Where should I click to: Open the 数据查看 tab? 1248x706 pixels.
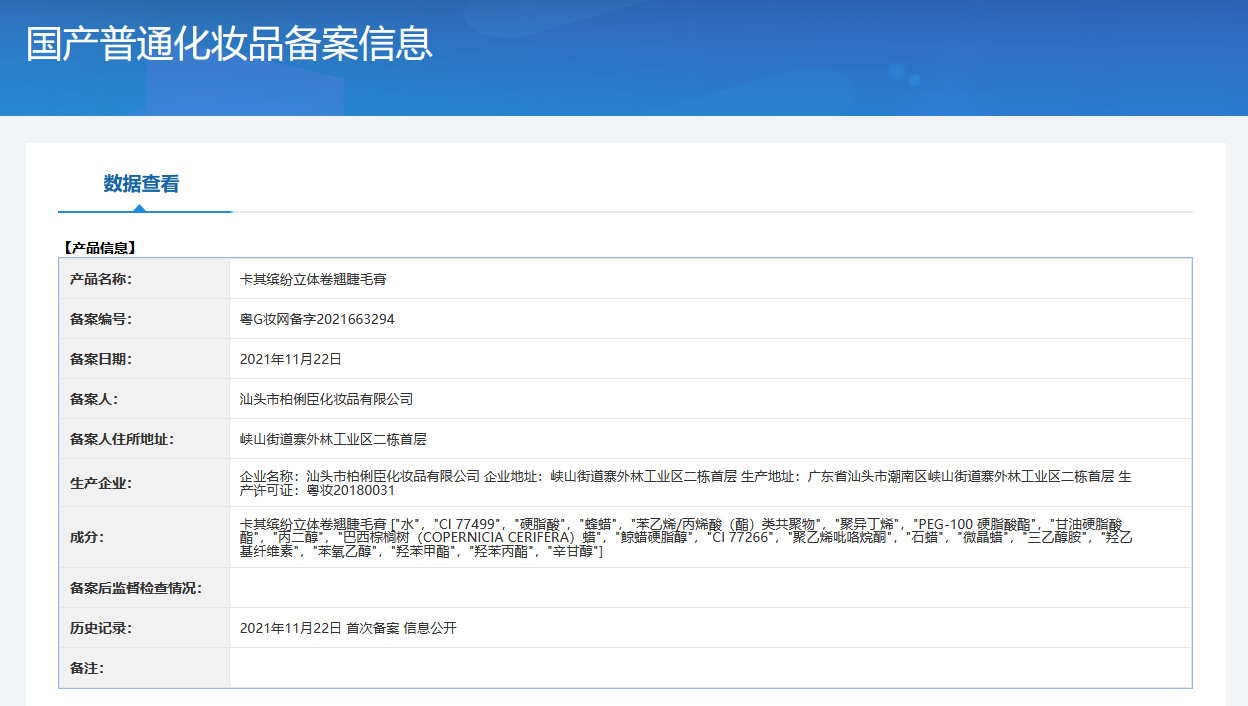point(141,184)
